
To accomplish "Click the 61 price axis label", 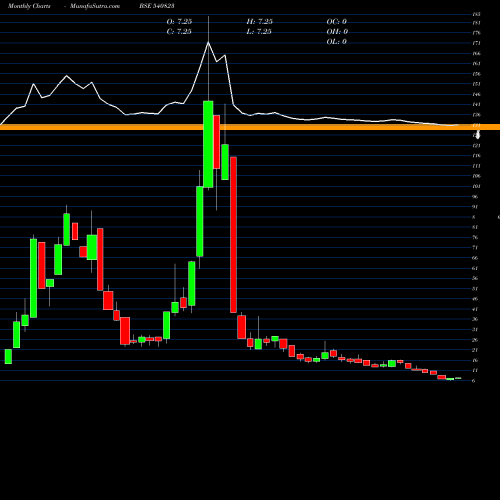I will coord(475,268).
